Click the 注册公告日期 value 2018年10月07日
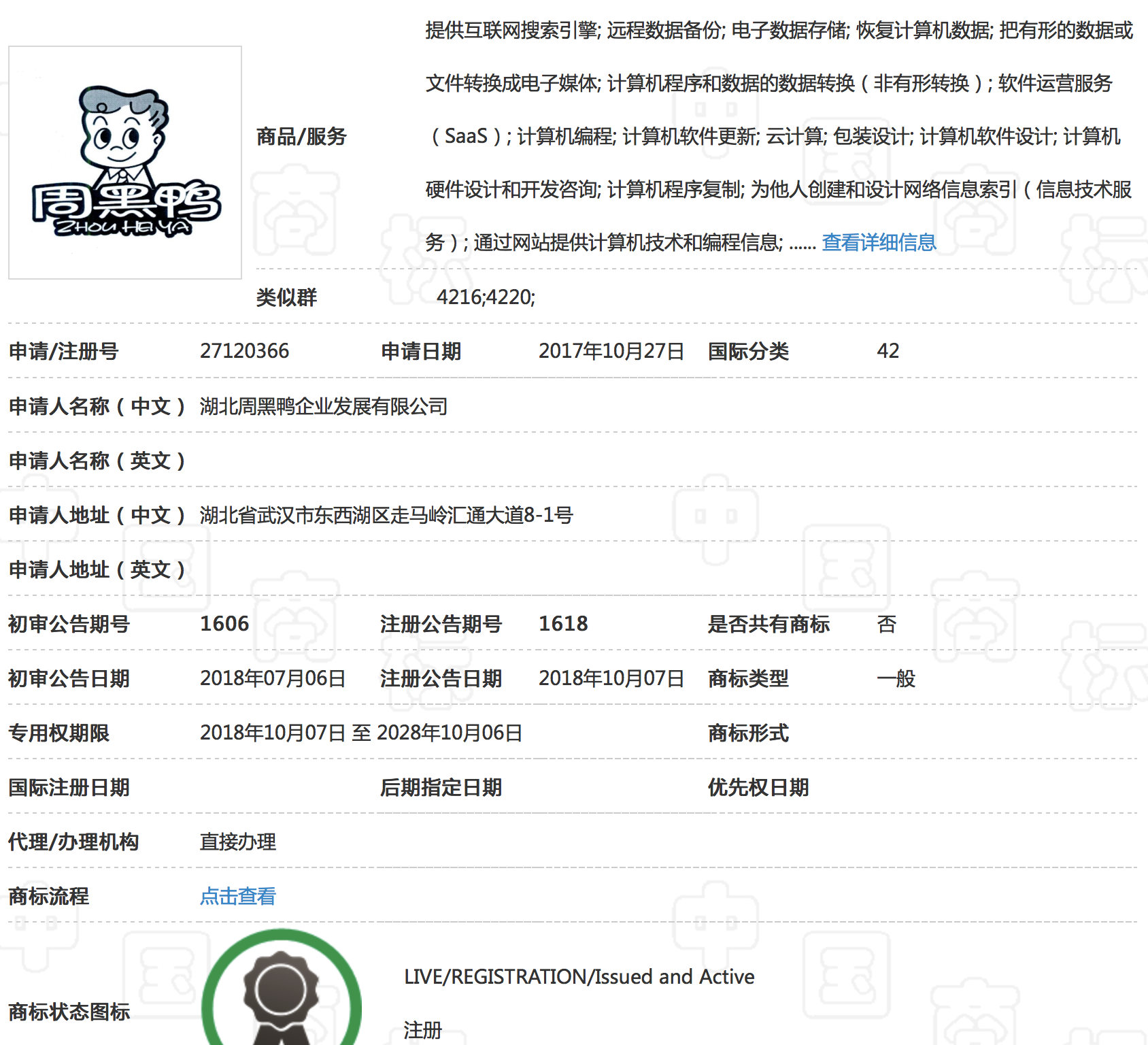 (x=611, y=678)
